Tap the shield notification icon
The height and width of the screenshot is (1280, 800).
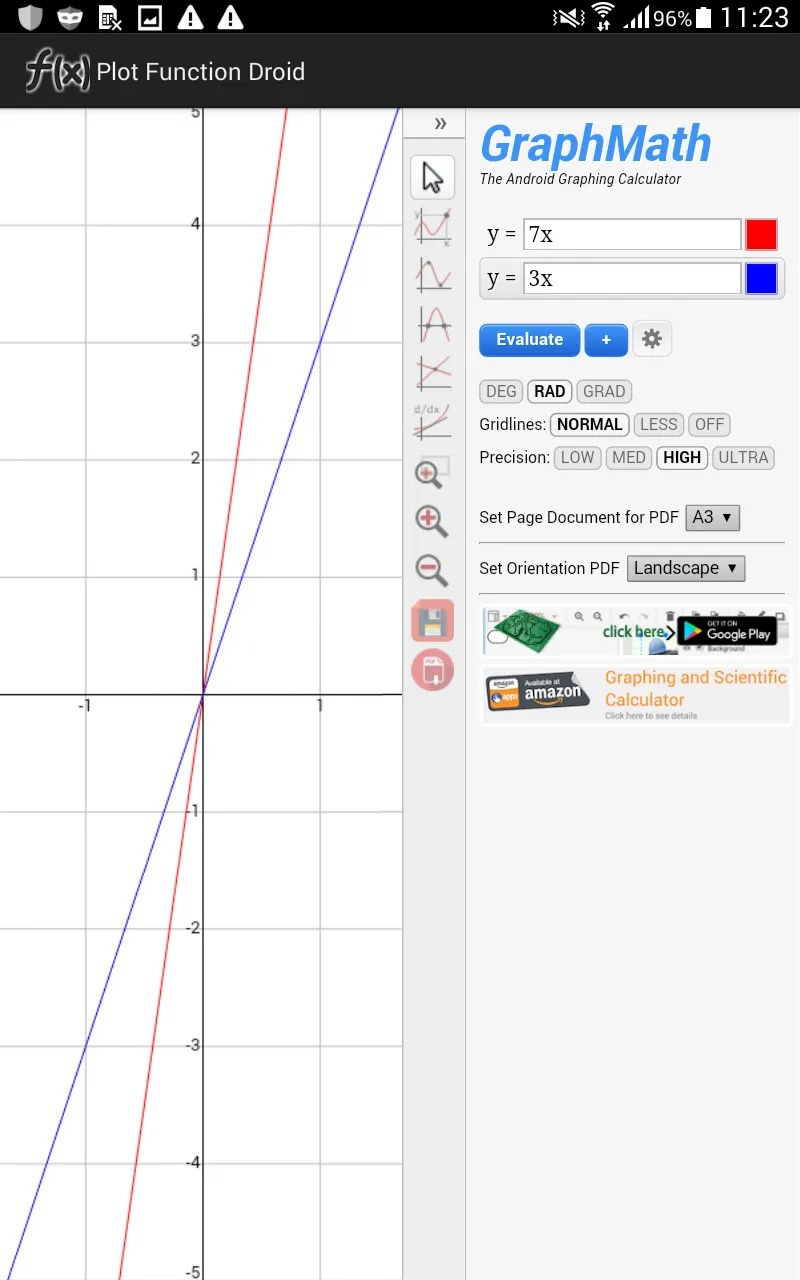31,17
